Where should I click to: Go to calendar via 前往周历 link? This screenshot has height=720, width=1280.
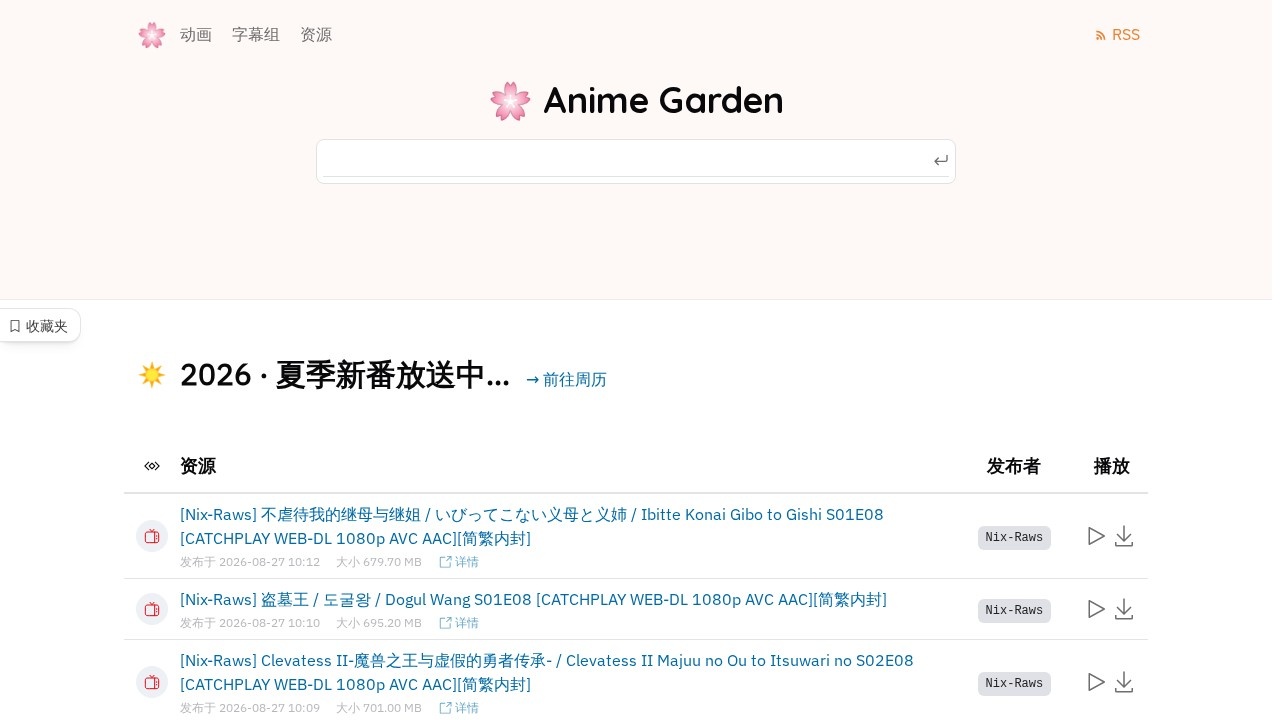(x=566, y=380)
